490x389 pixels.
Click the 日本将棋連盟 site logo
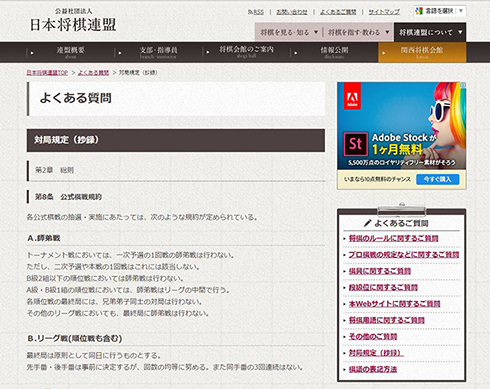tap(73, 21)
